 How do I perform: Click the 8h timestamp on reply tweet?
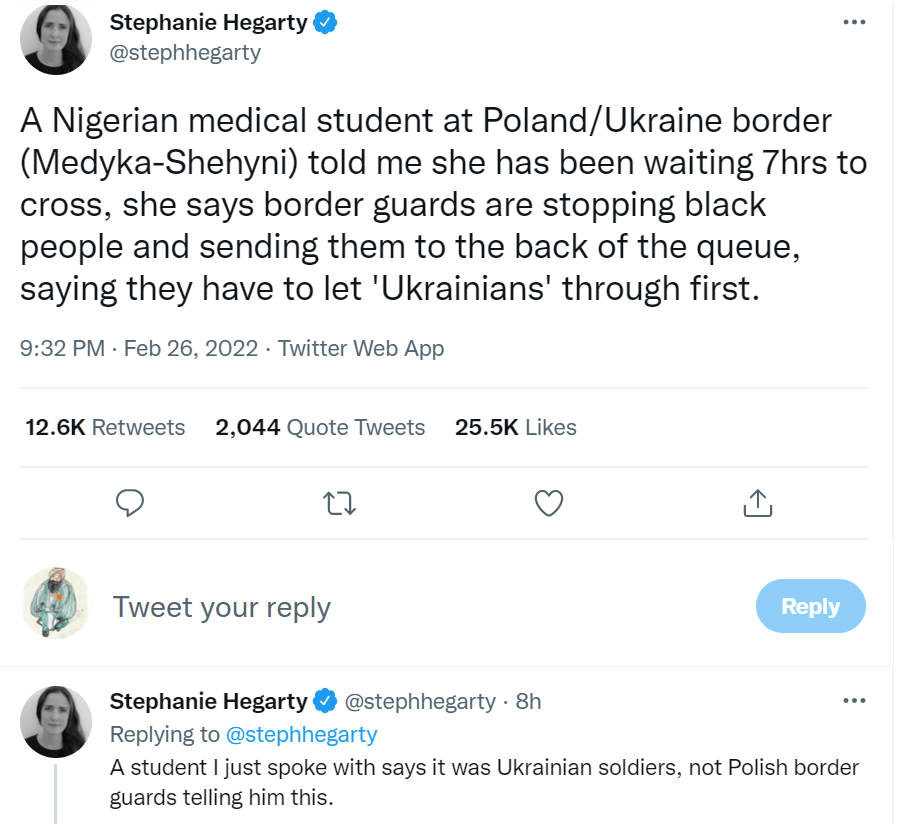(x=528, y=701)
